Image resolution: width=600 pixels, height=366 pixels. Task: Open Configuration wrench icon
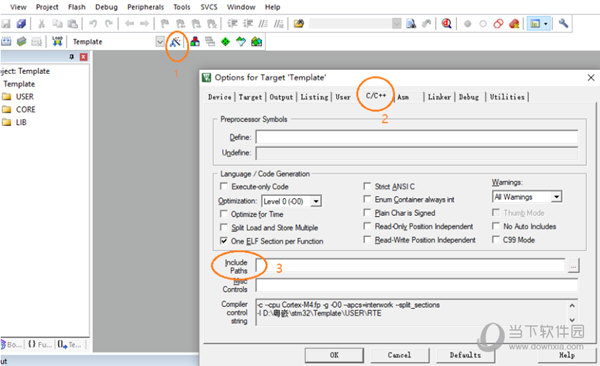563,23
